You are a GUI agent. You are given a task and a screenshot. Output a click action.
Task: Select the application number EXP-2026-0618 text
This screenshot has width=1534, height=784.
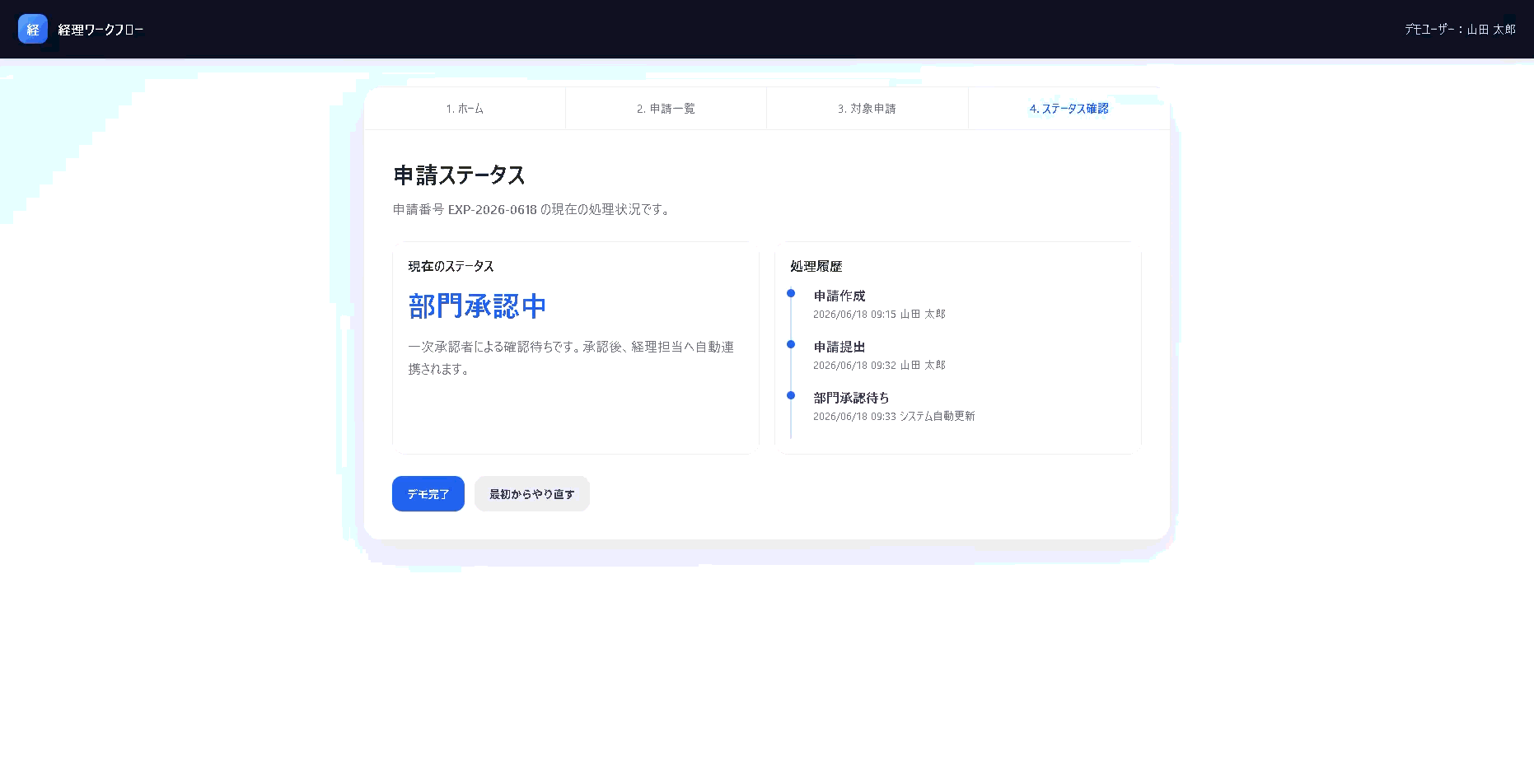tap(492, 210)
